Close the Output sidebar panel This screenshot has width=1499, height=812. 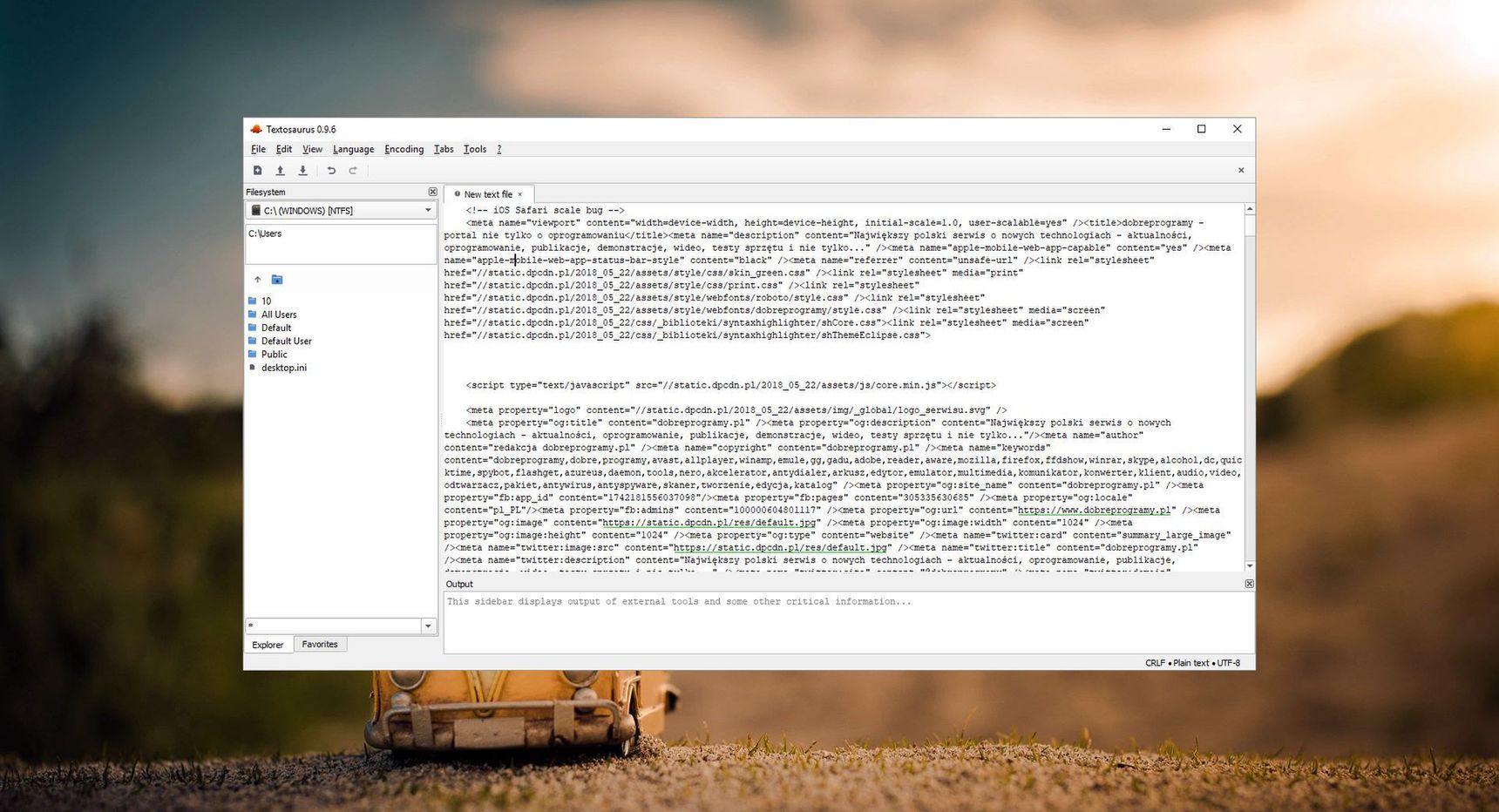click(x=1249, y=584)
